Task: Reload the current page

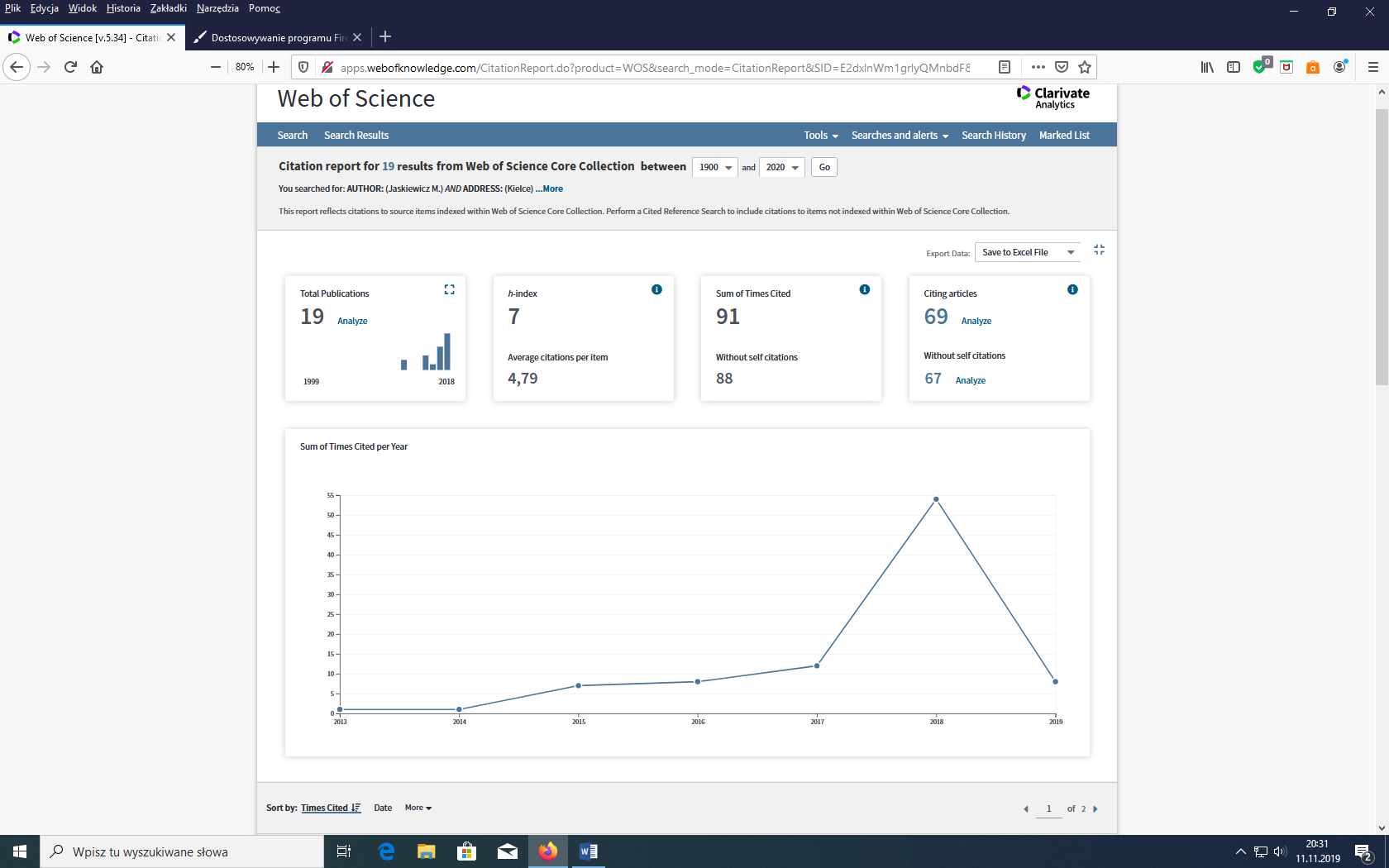Action: click(71, 67)
